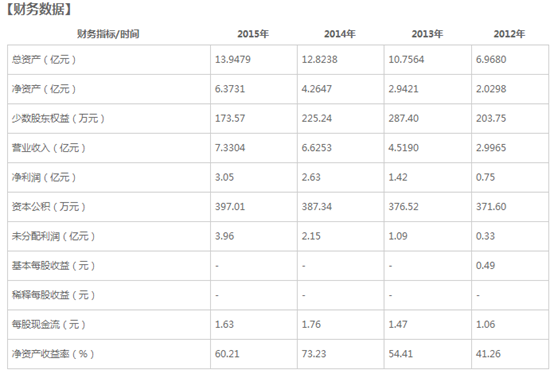Click the 2014年 column header
Screen dimensions: 550x370
[x=340, y=34]
